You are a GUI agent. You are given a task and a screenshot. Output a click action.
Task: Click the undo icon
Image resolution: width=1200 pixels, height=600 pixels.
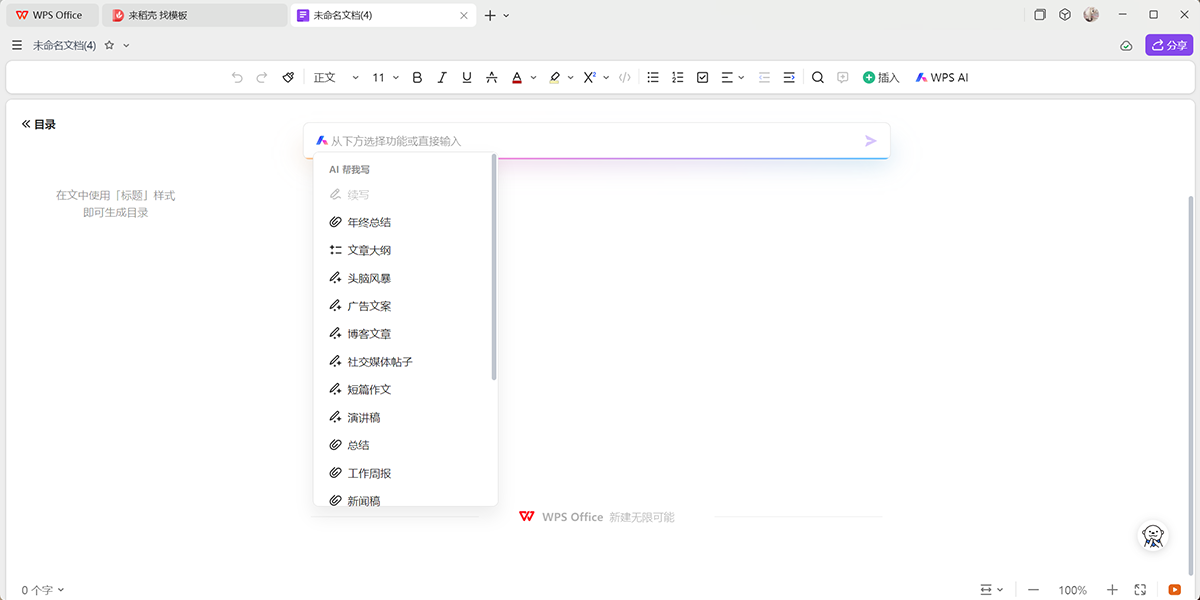click(237, 77)
